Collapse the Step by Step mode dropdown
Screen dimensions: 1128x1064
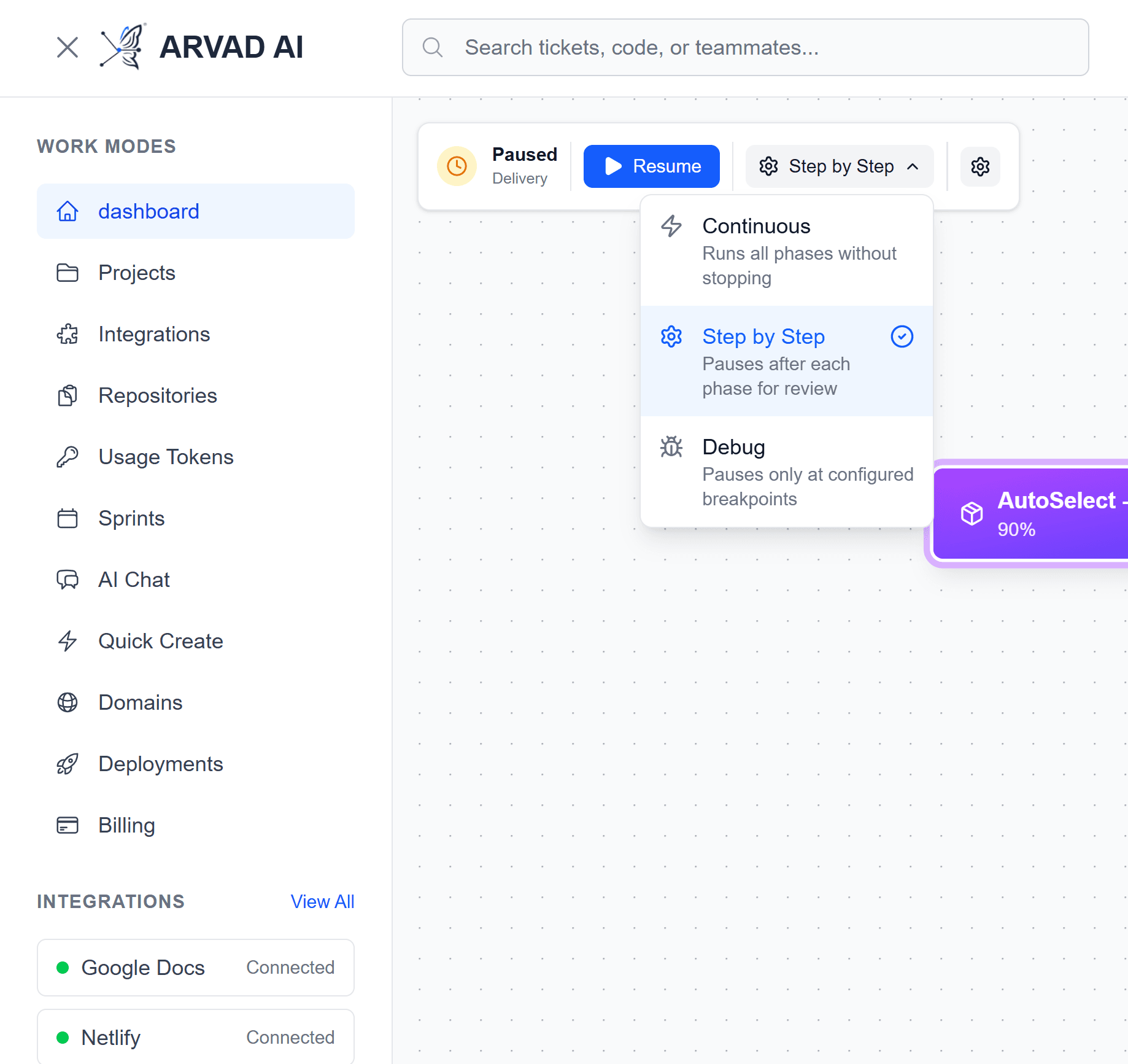[839, 166]
